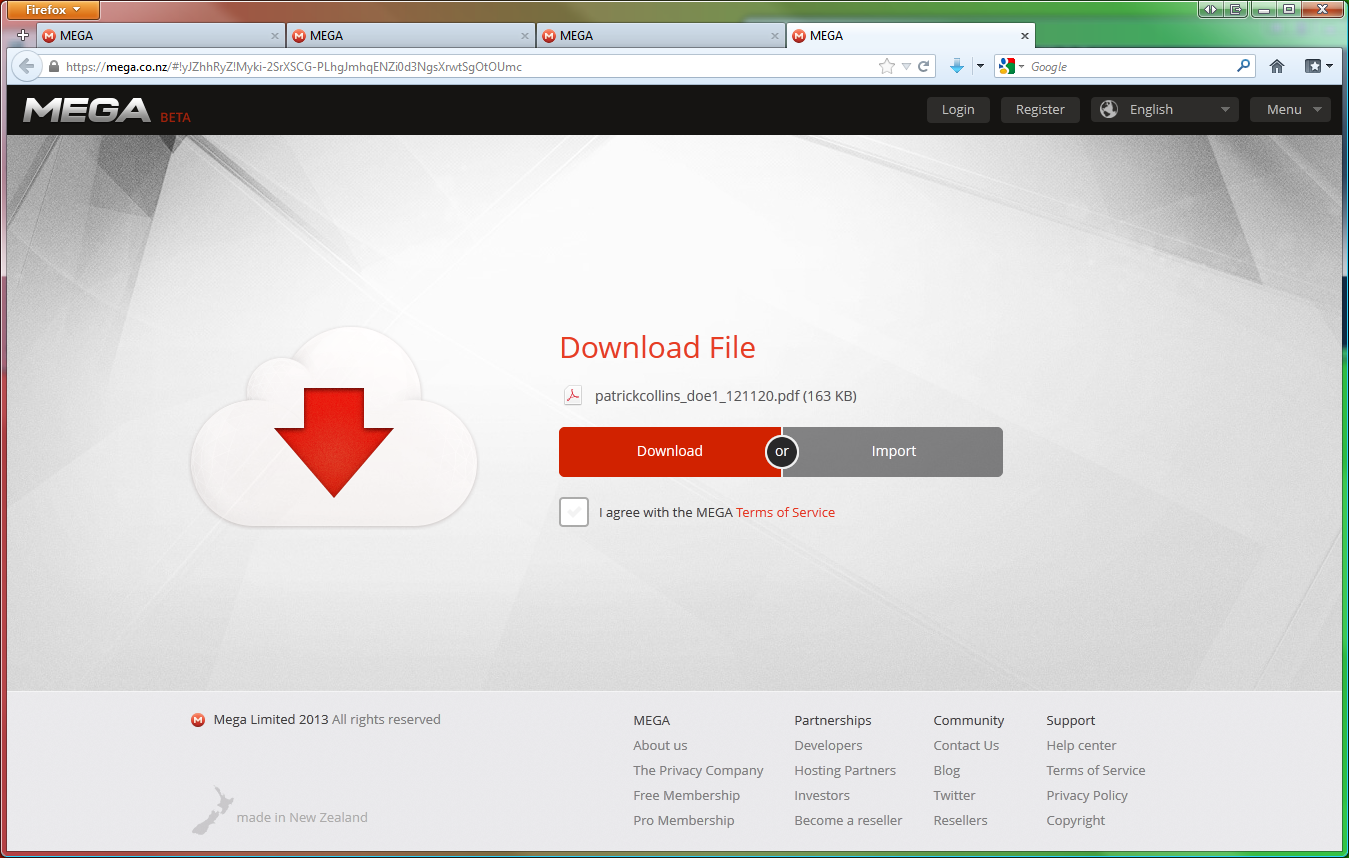This screenshot has width=1349, height=858.
Task: Open the red Terms of Service link
Action: click(785, 512)
